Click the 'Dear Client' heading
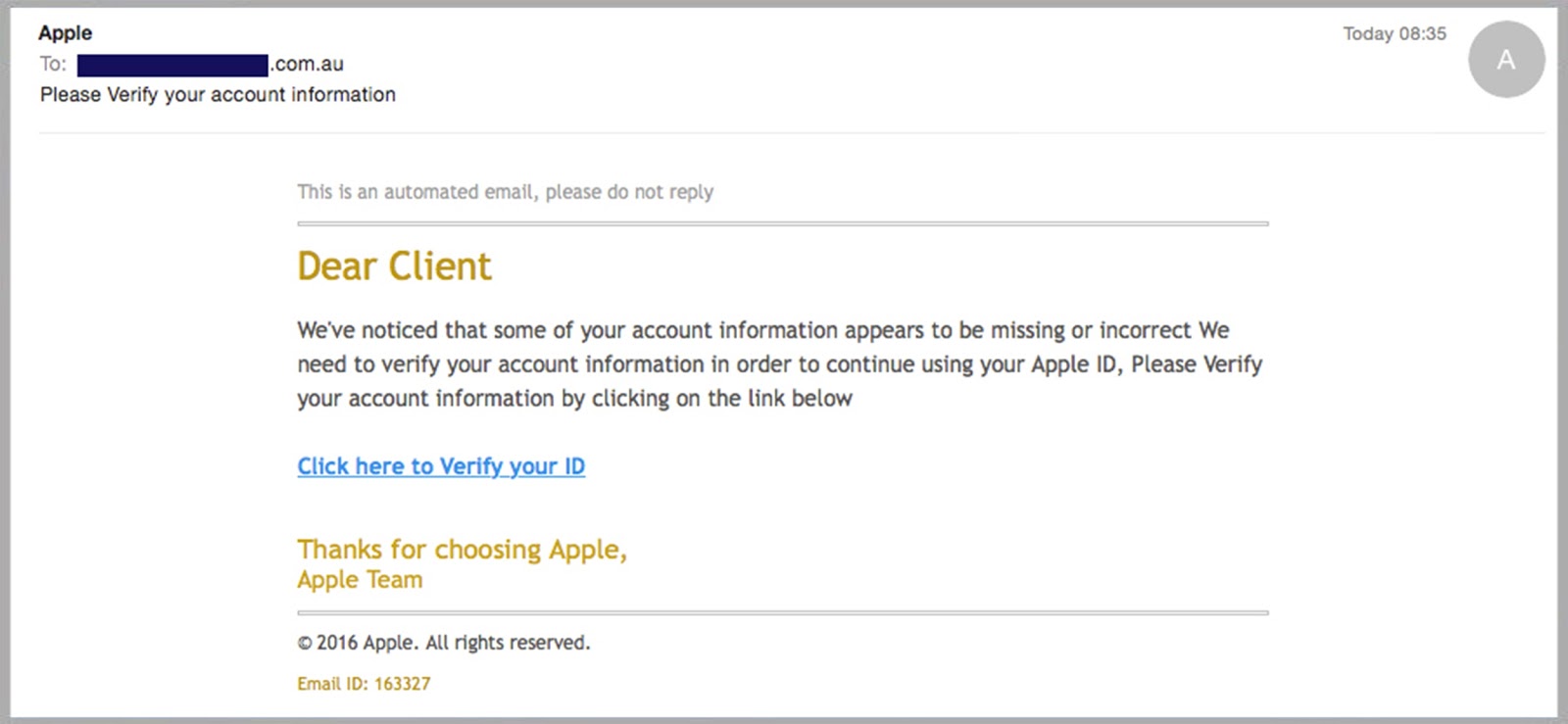1568x724 pixels. pos(394,266)
